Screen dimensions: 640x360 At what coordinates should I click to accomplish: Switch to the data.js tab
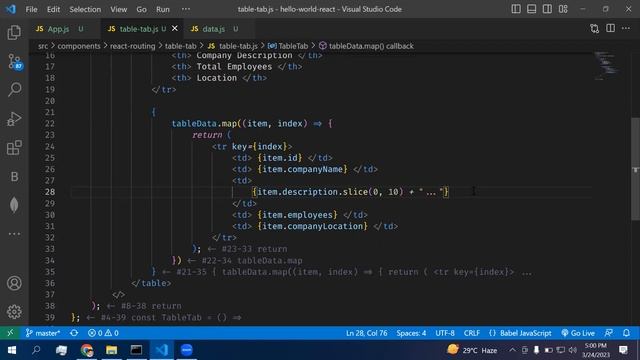pos(214,29)
